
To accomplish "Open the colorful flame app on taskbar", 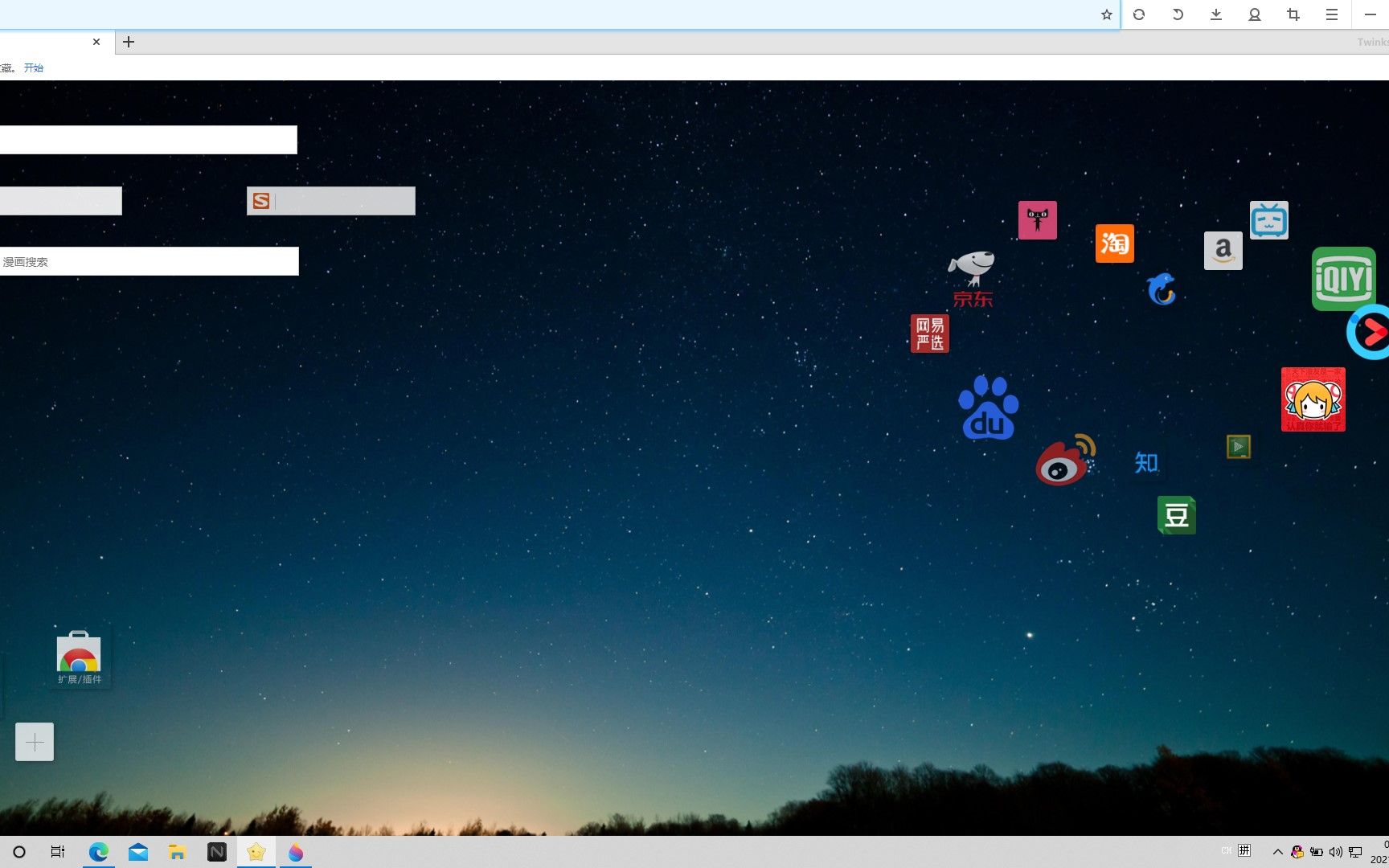I will [296, 852].
